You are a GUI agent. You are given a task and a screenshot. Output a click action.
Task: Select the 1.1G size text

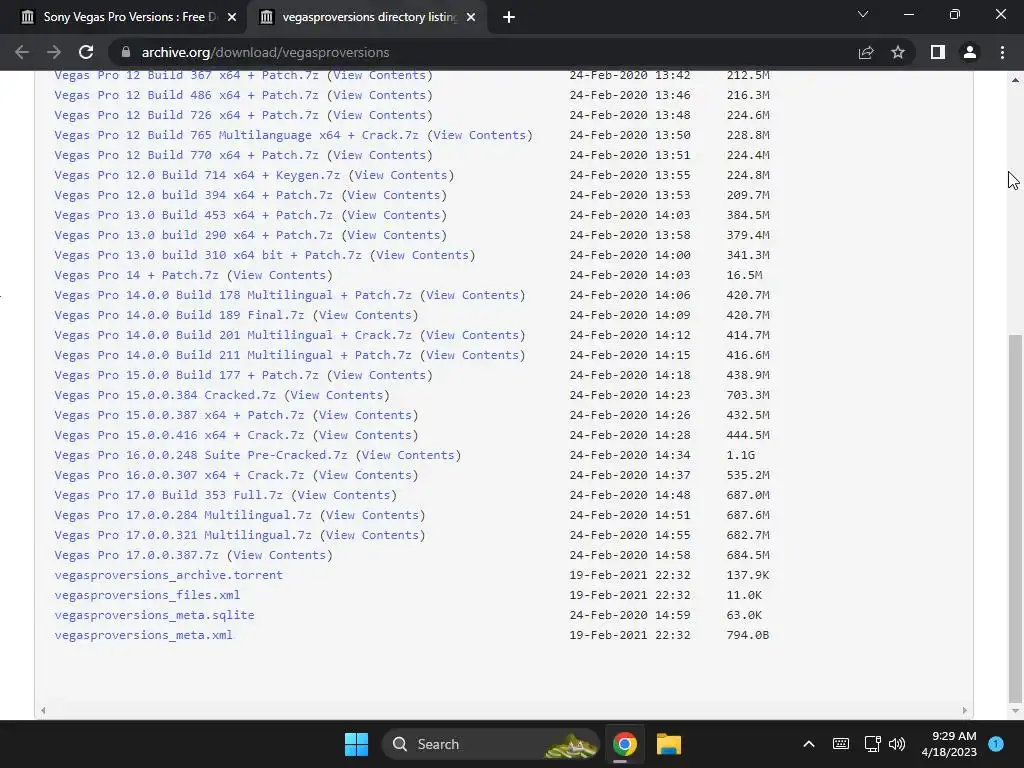741,455
